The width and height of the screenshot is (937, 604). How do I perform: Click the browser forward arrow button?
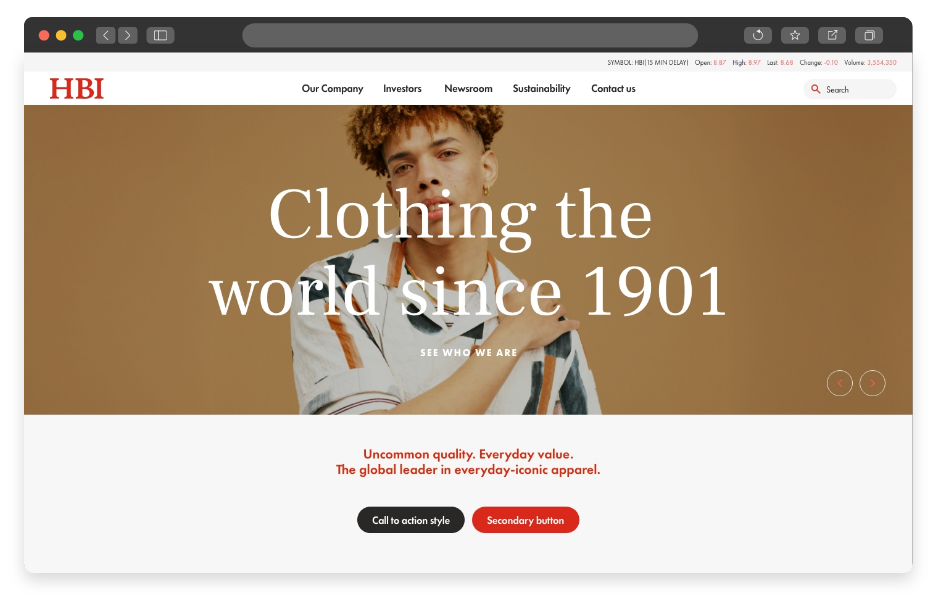(x=127, y=35)
